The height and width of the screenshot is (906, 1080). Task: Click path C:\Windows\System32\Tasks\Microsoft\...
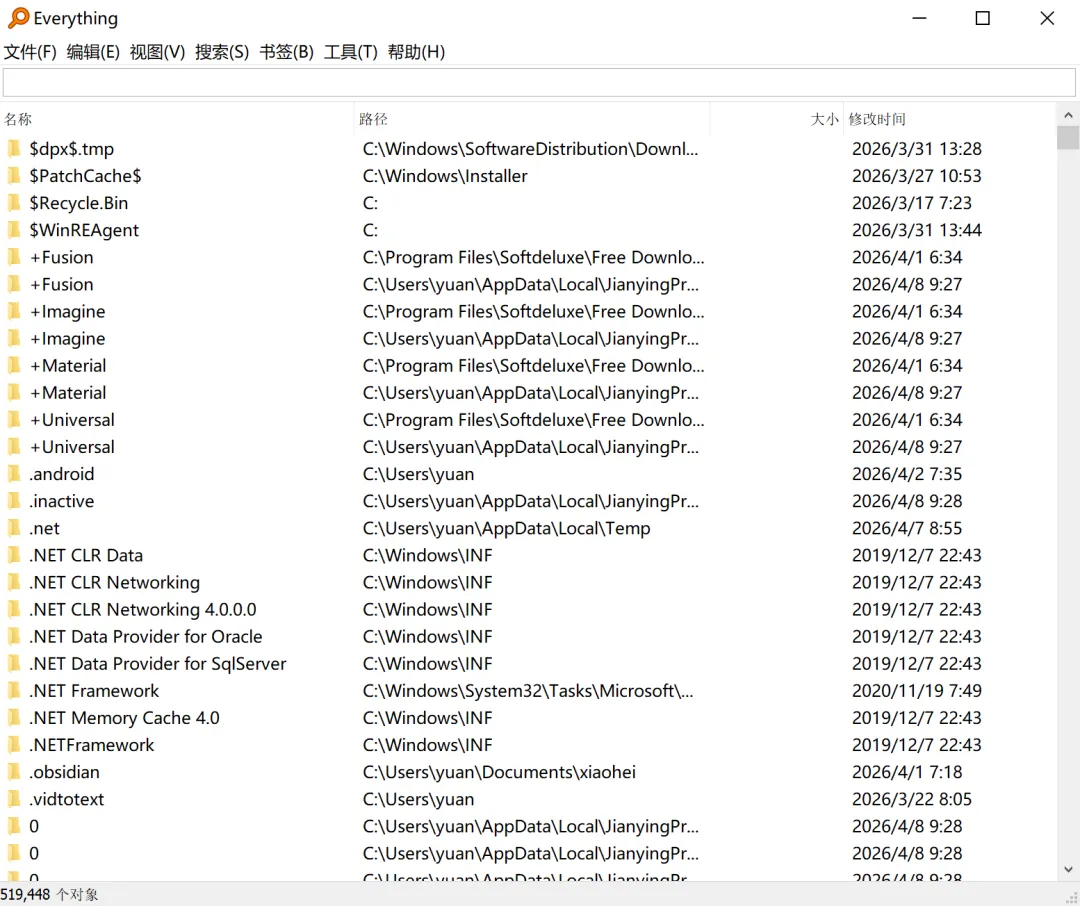coord(528,691)
